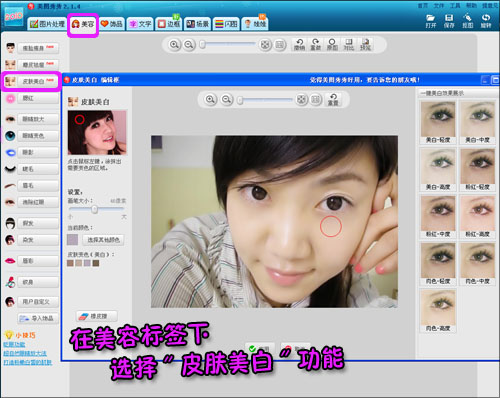Apply the 美白-中度 preset thumbnail

click(x=477, y=123)
